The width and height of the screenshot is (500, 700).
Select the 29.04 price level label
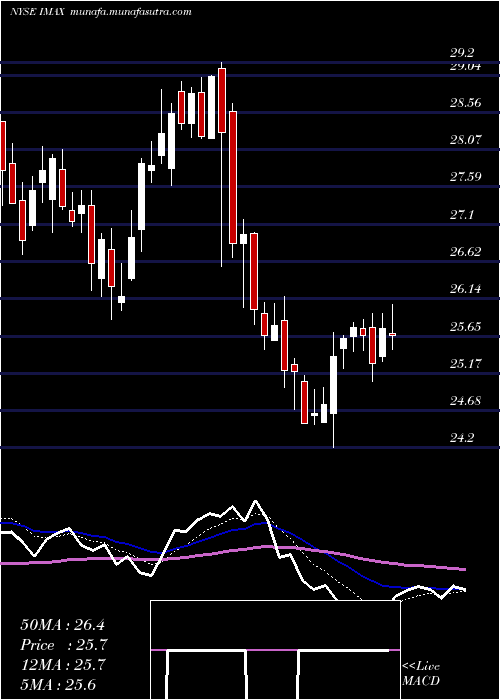tap(466, 67)
